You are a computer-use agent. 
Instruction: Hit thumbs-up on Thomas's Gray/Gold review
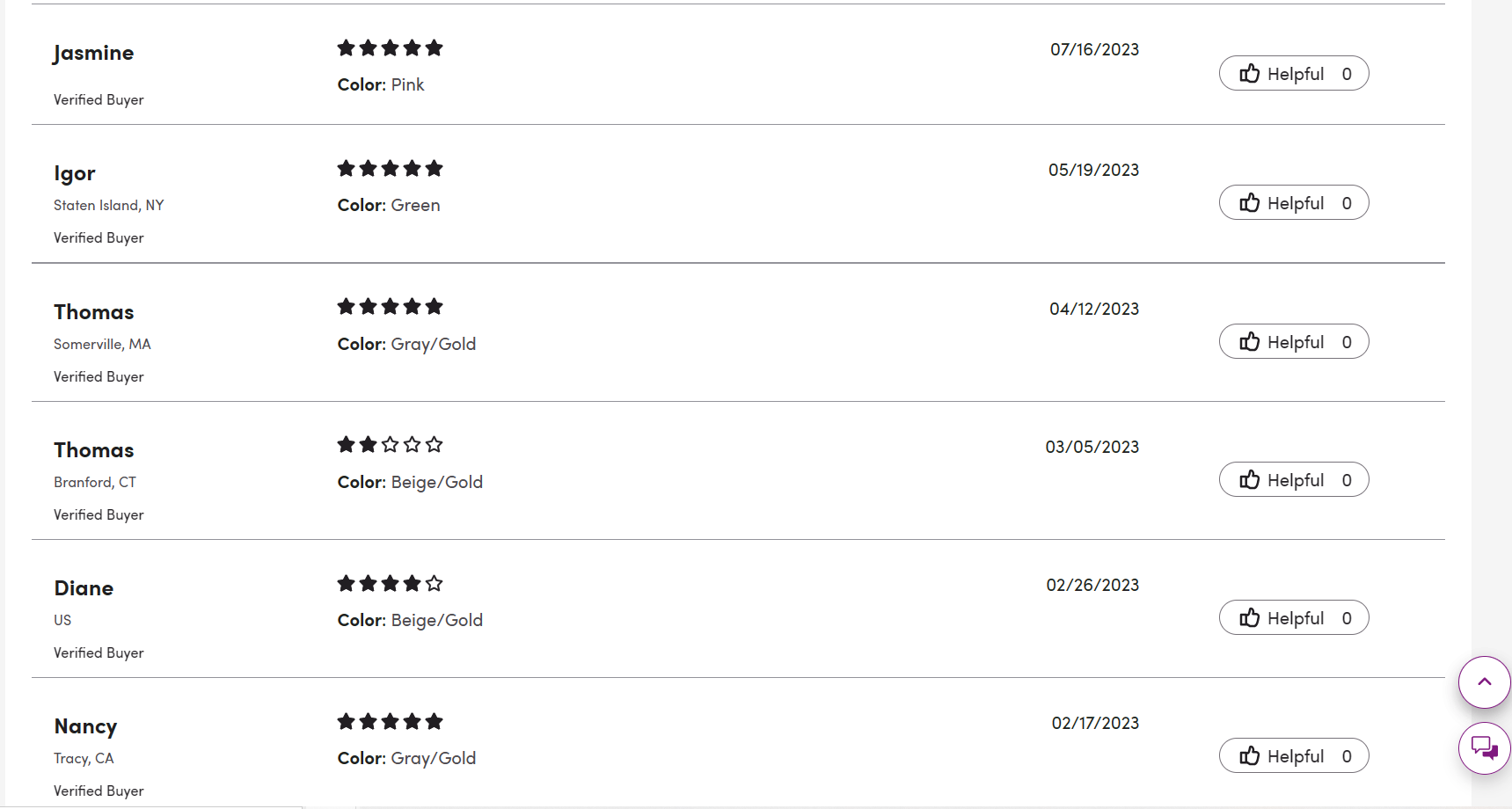click(1249, 342)
